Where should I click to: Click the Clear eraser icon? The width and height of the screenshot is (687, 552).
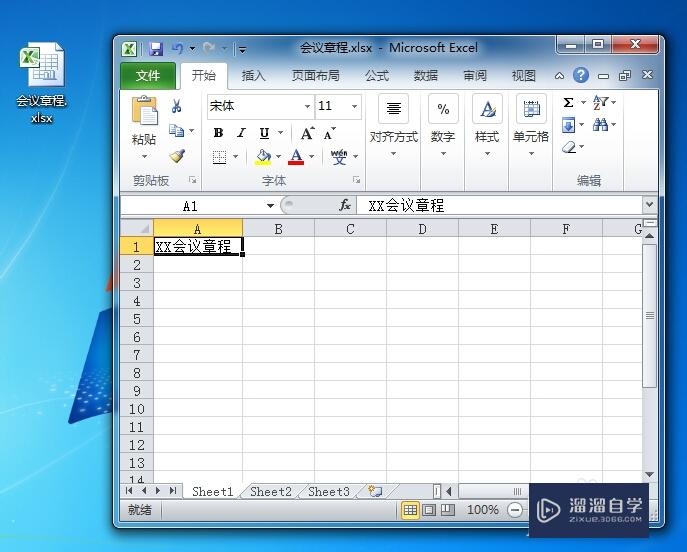(569, 147)
